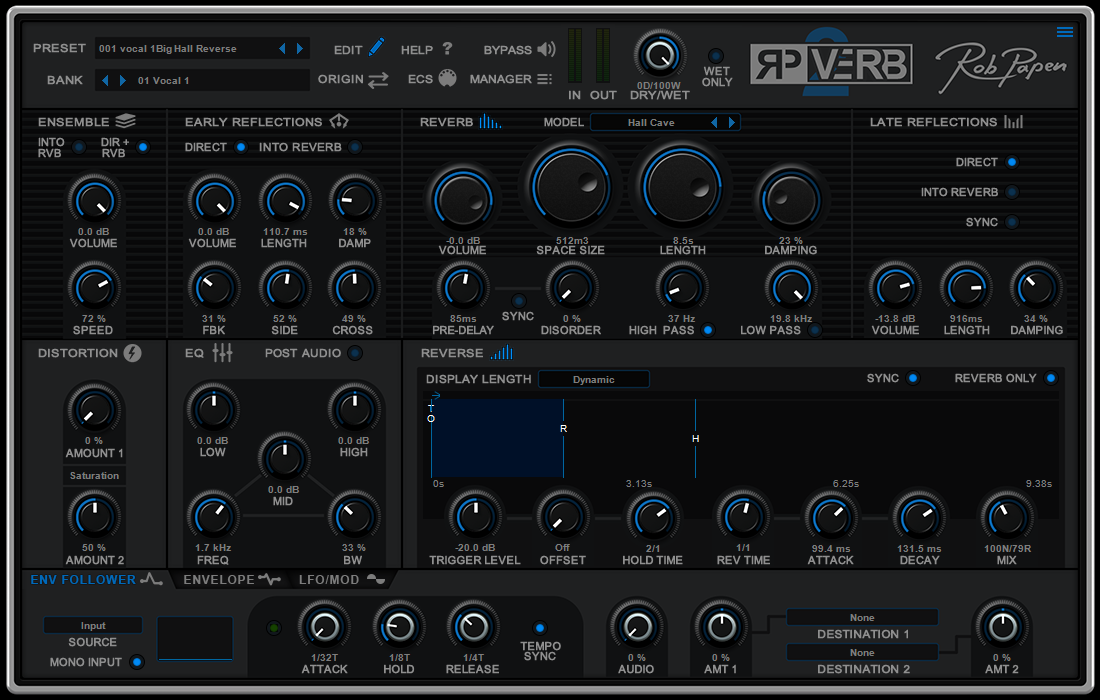
Task: Go to previous bank with left arrow
Action: click(x=105, y=81)
